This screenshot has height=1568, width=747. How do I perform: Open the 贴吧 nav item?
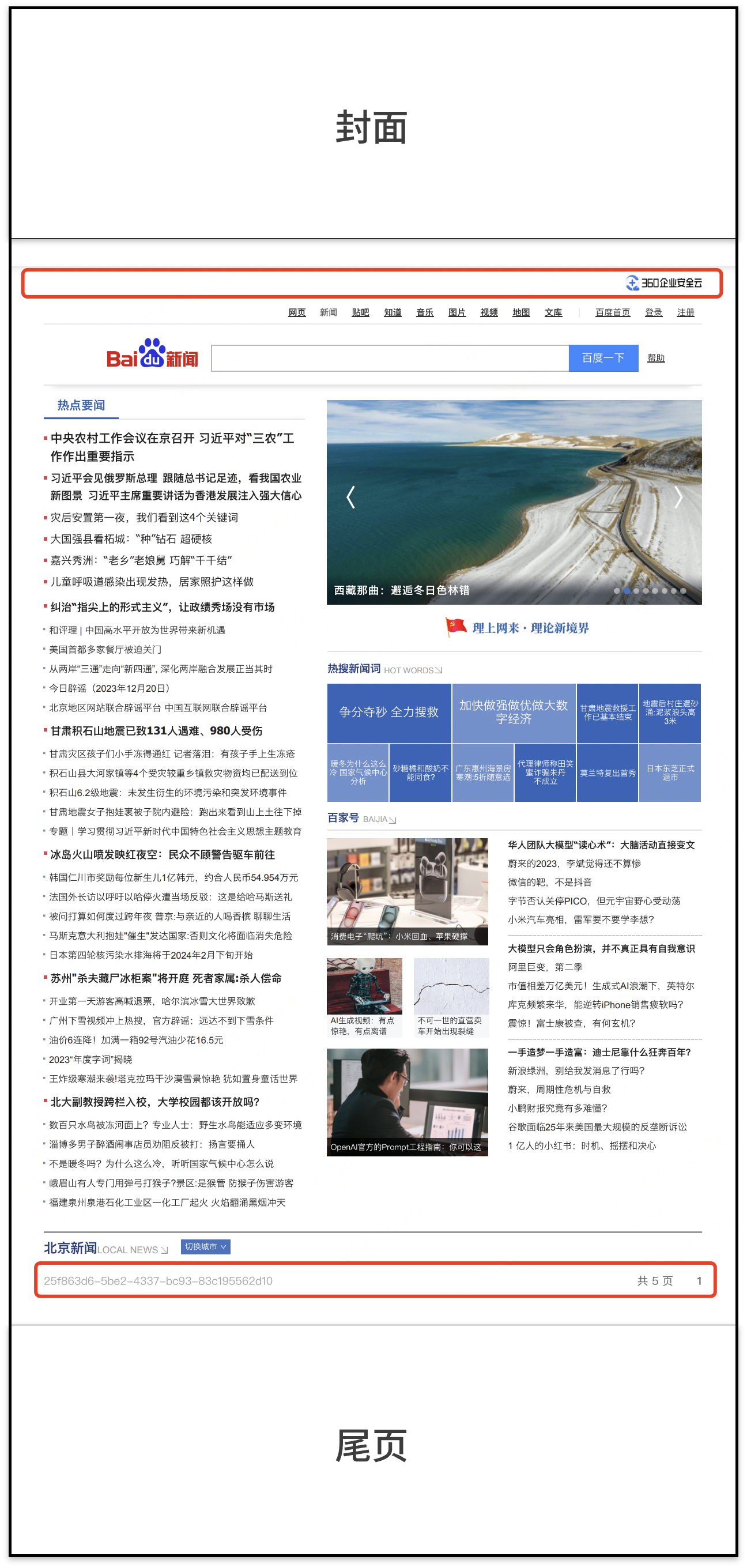point(360,312)
